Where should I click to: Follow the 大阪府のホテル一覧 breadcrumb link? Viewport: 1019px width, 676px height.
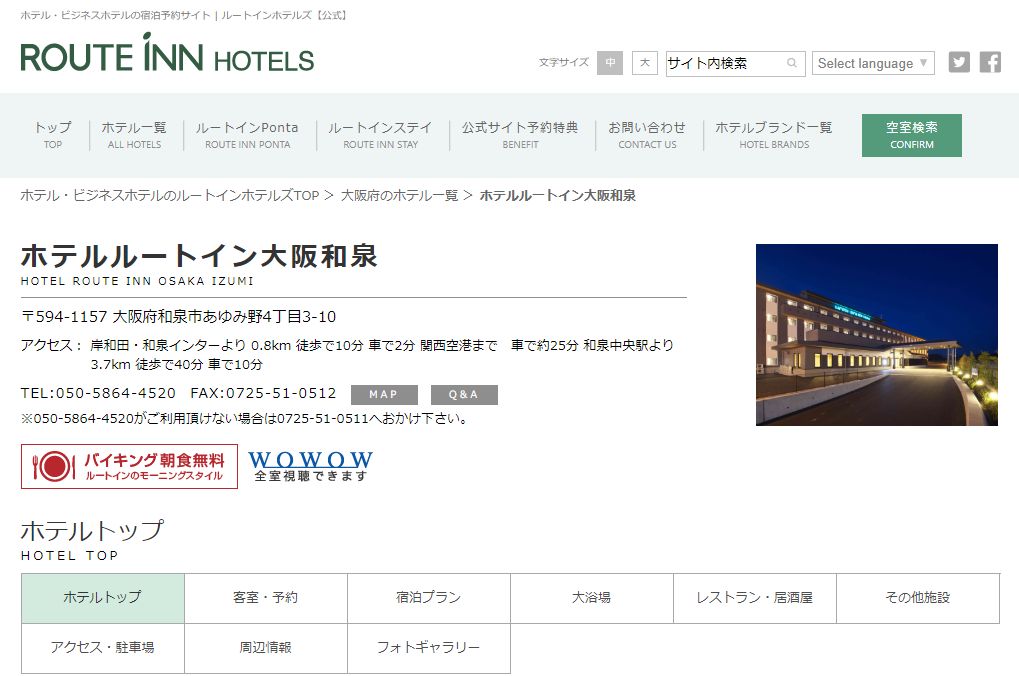click(400, 195)
